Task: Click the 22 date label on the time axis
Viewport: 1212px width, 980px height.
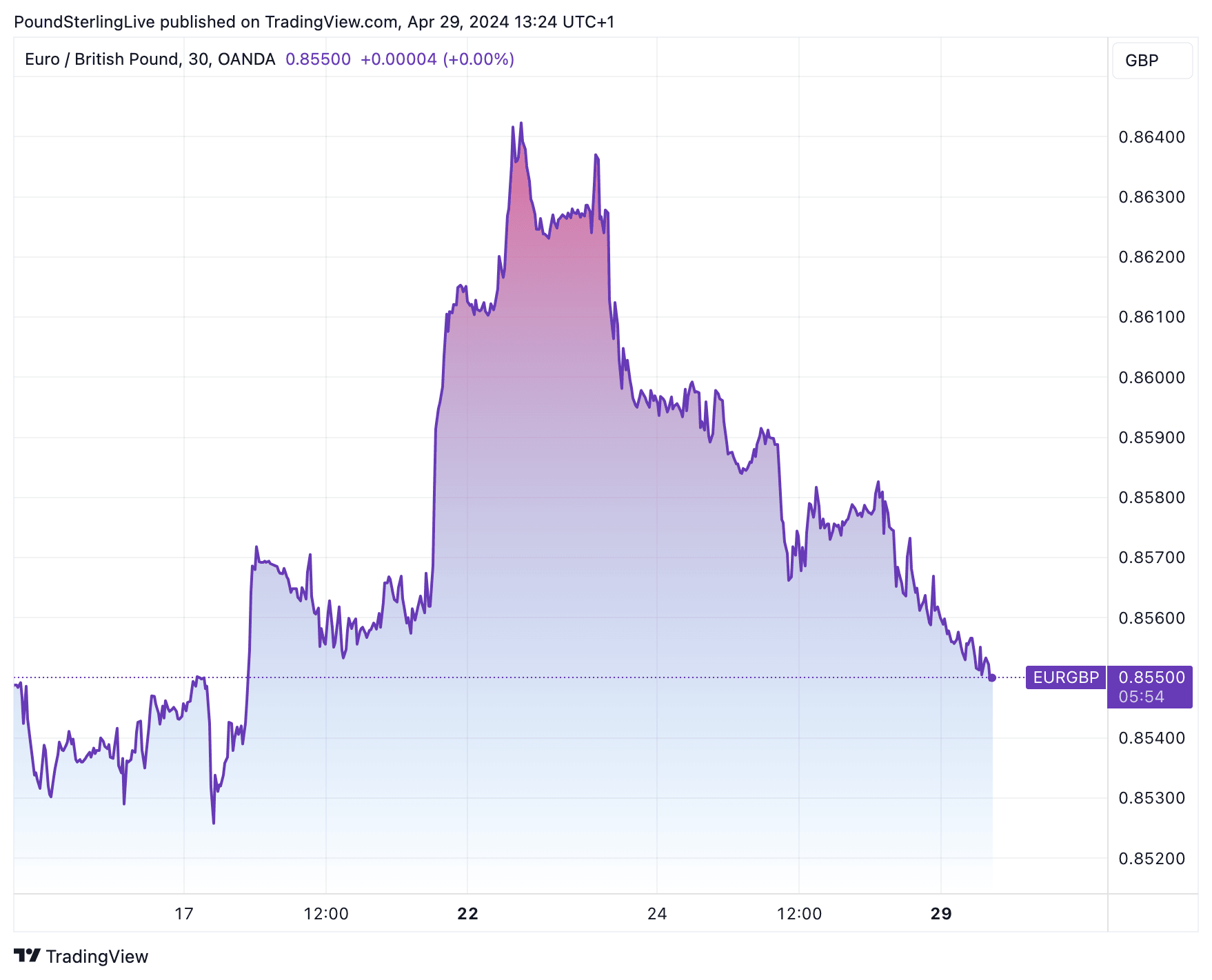Action: pos(467,914)
